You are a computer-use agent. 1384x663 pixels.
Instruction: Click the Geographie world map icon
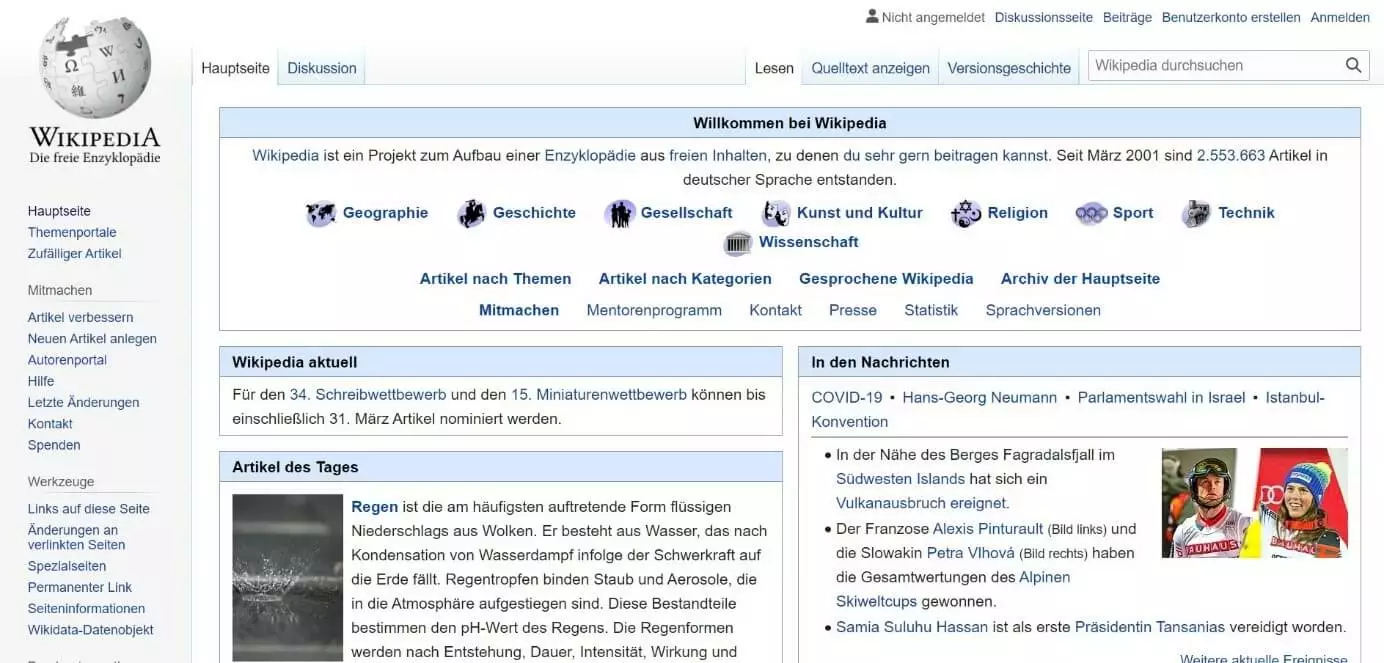coord(320,213)
